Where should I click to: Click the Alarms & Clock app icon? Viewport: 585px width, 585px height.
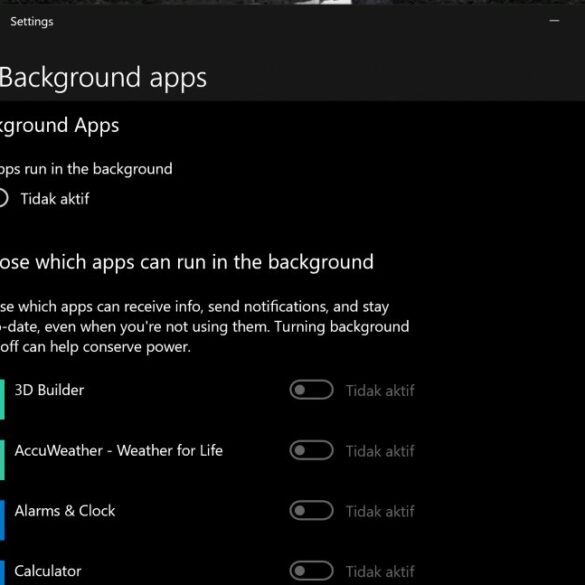tap(2, 520)
